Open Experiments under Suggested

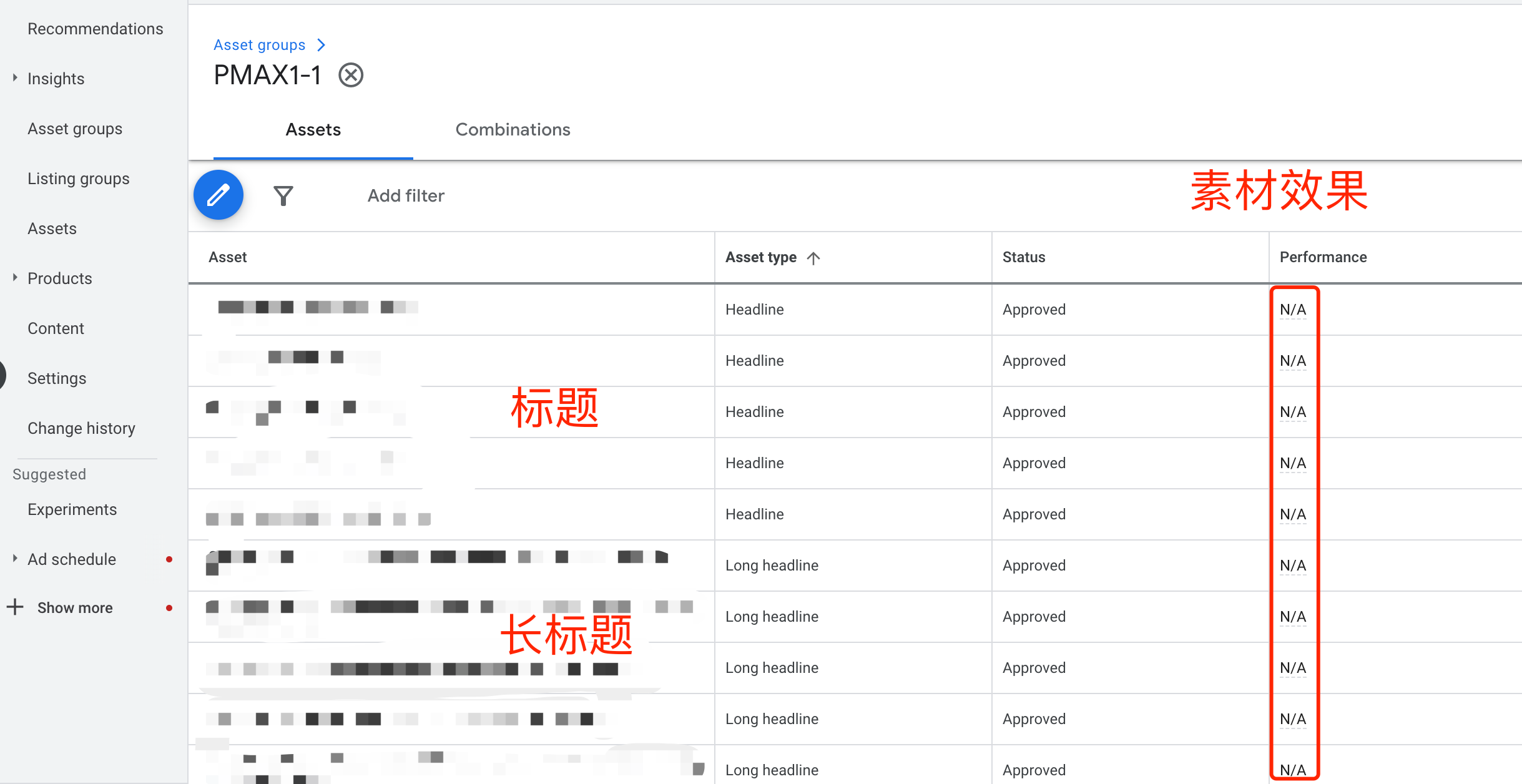[x=72, y=509]
